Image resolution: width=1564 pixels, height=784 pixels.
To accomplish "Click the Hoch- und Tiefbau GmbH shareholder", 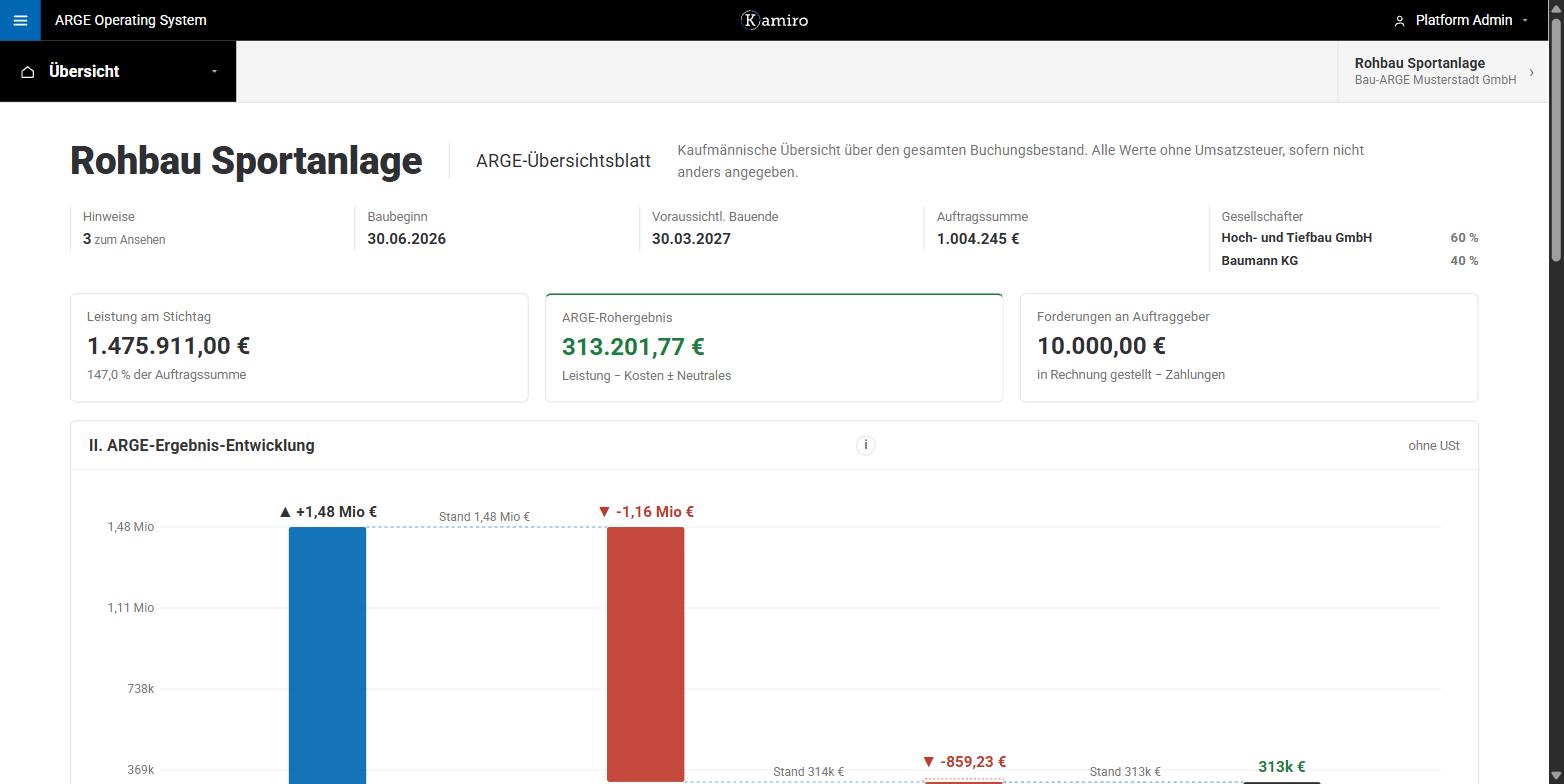I will pyautogui.click(x=1296, y=238).
